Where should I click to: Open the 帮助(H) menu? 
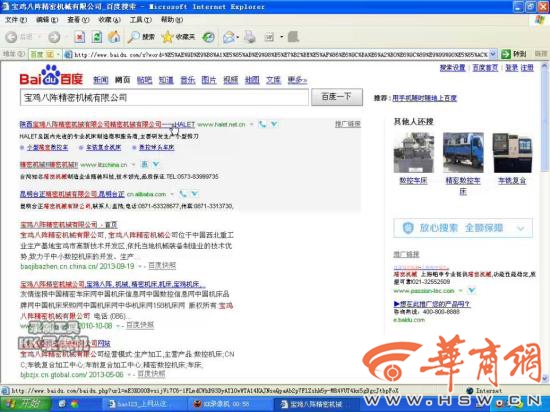(x=172, y=20)
